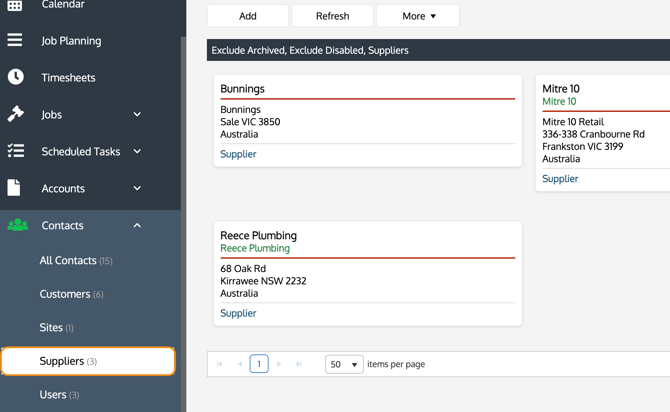Select page 1 in pagination
This screenshot has width=670, height=412.
259,365
